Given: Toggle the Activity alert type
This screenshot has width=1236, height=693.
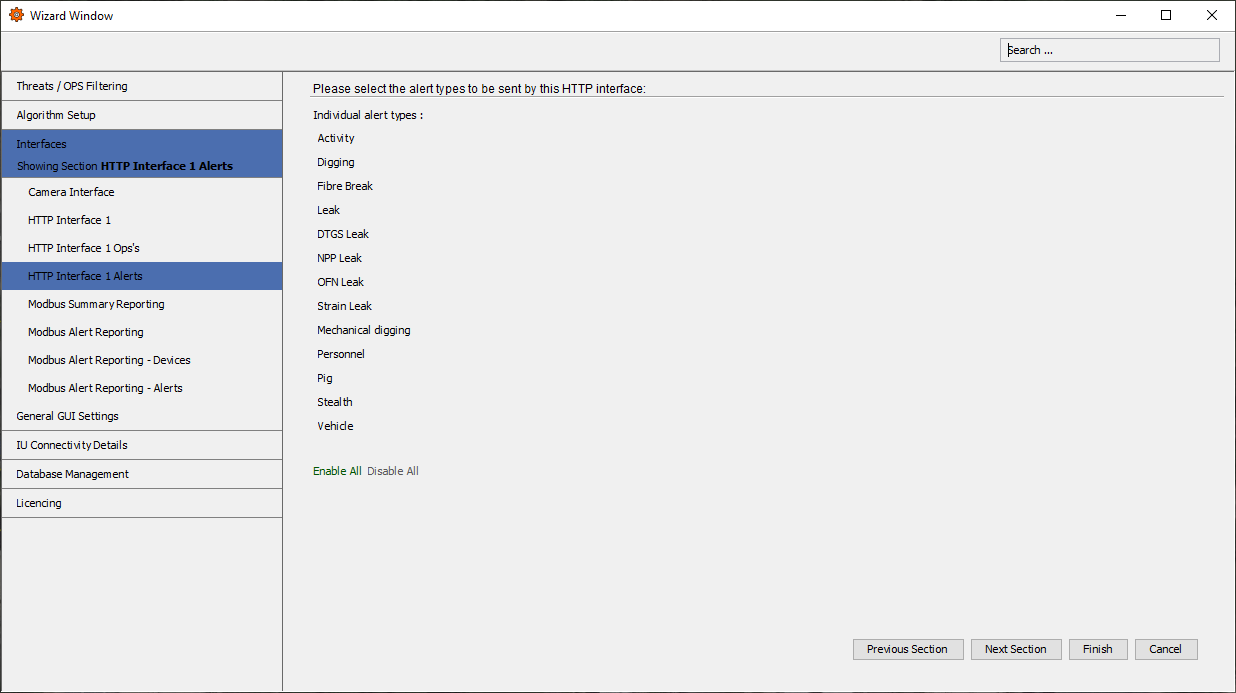Looking at the screenshot, I should 335,138.
